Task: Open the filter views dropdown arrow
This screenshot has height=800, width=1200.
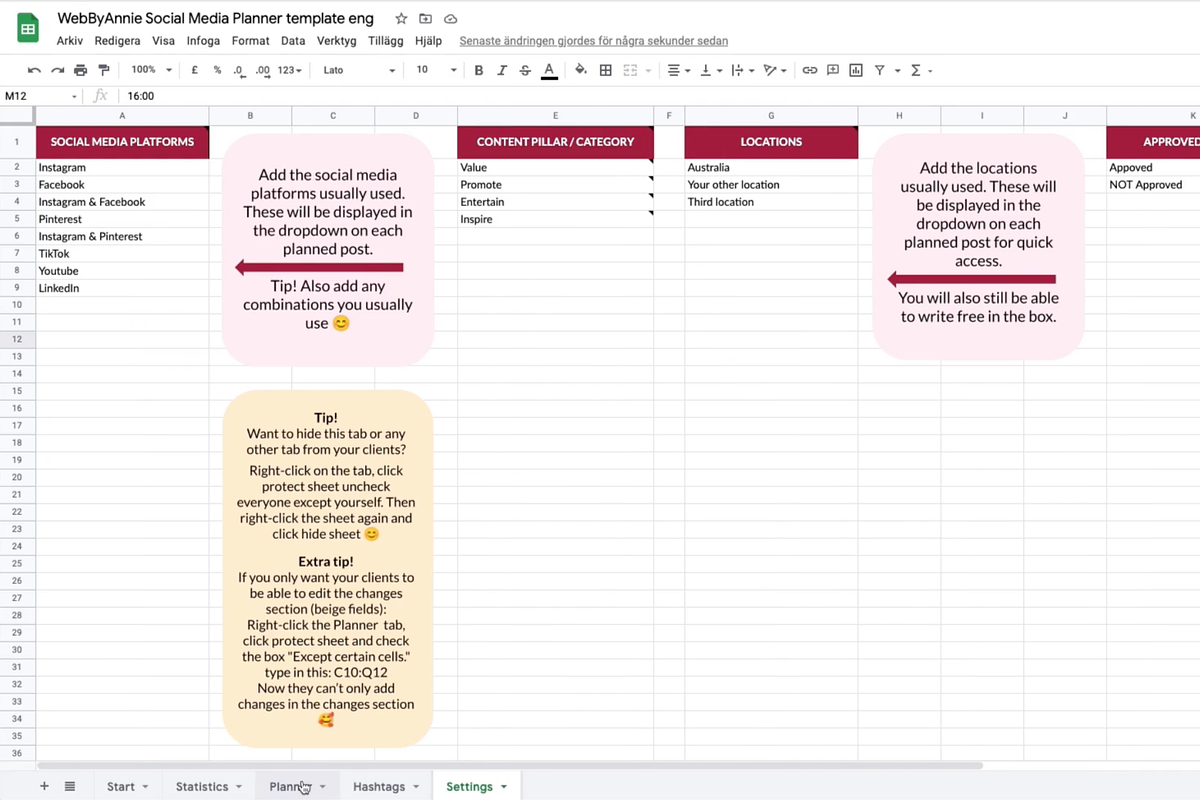Action: 897,70
